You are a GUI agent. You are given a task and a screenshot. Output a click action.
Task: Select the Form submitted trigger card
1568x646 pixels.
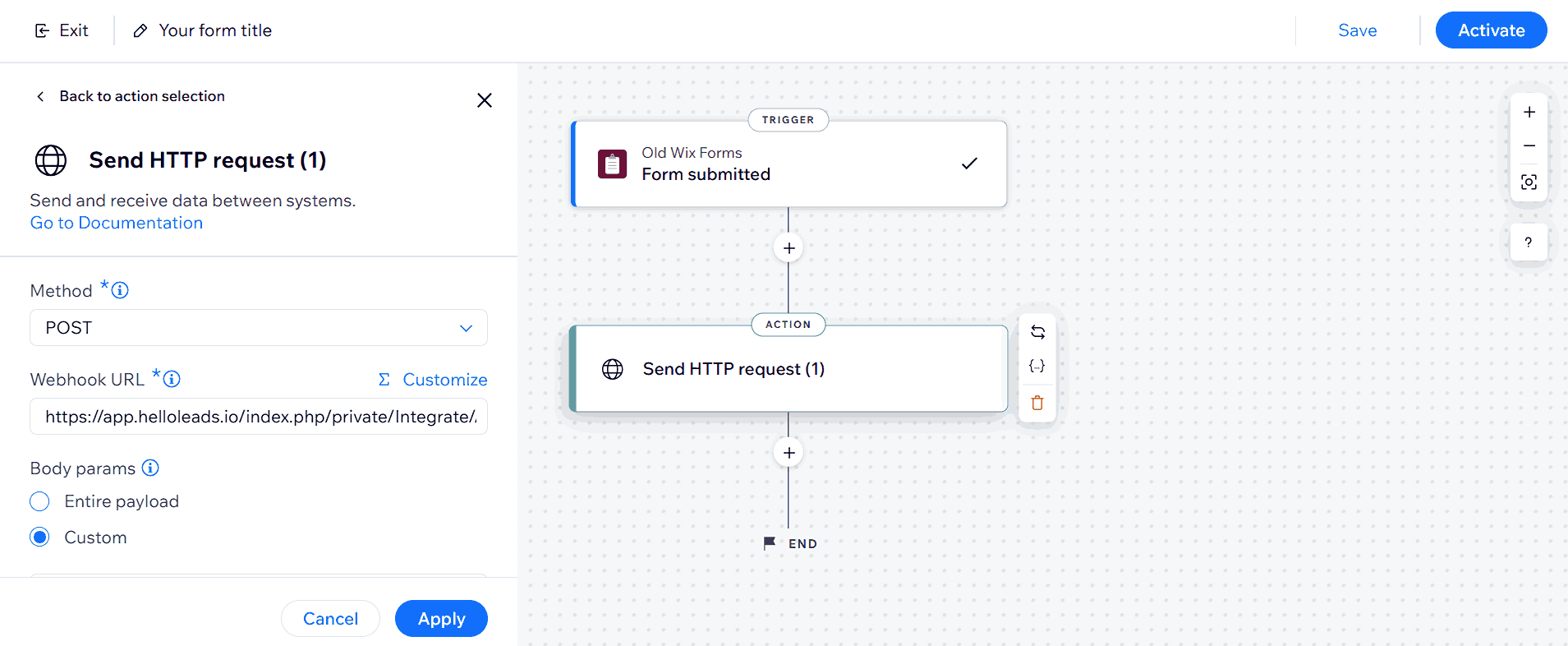(789, 164)
